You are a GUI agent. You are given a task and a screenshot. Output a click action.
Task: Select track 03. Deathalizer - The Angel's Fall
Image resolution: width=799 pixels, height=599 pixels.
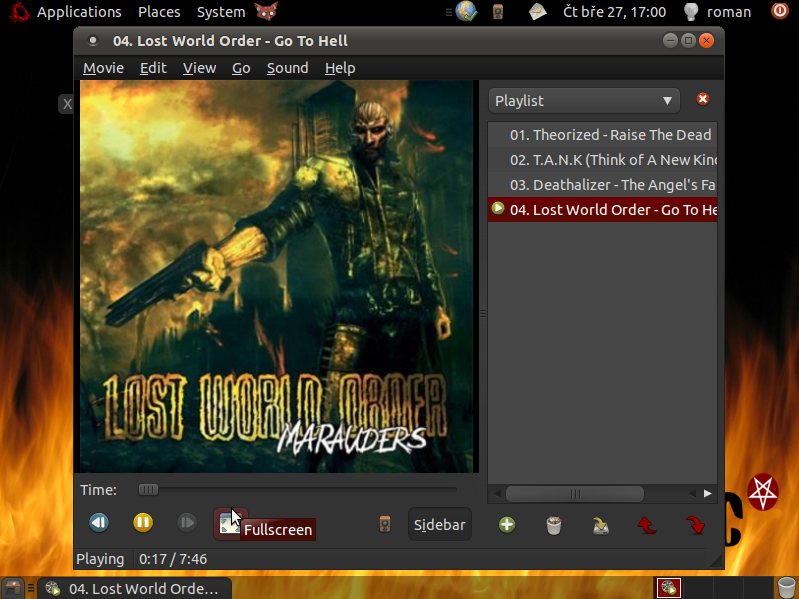click(x=602, y=185)
